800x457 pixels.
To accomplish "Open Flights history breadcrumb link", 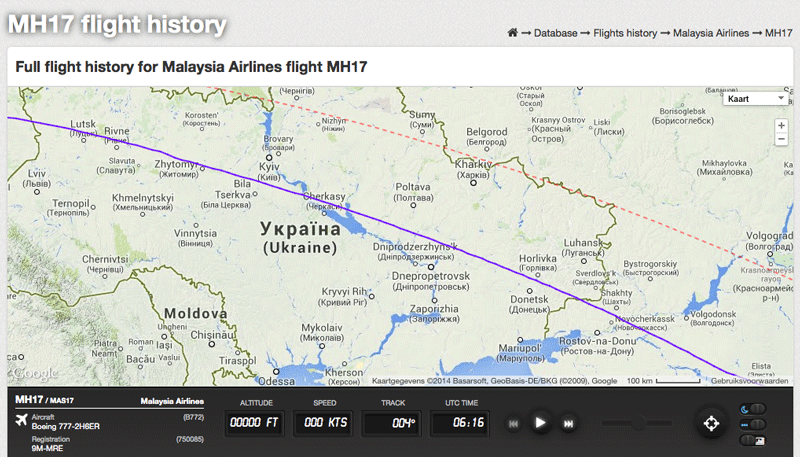I will pos(625,33).
